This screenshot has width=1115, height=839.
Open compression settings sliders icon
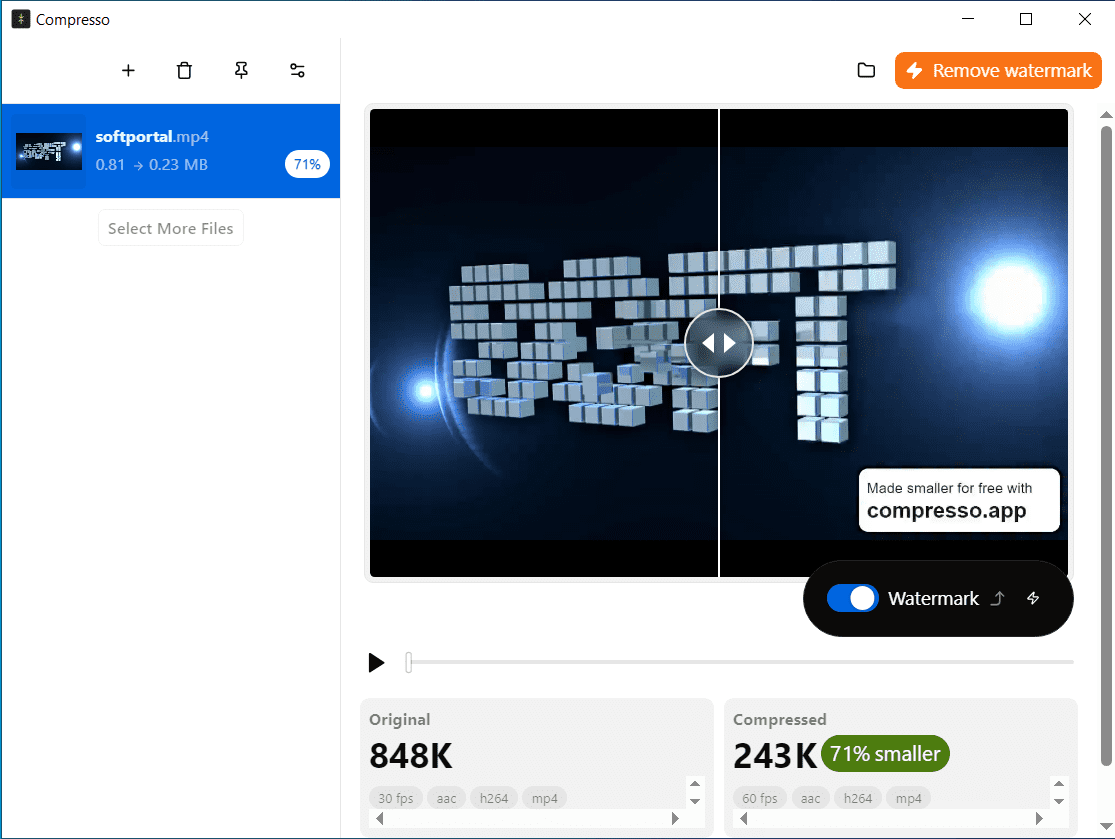point(297,70)
